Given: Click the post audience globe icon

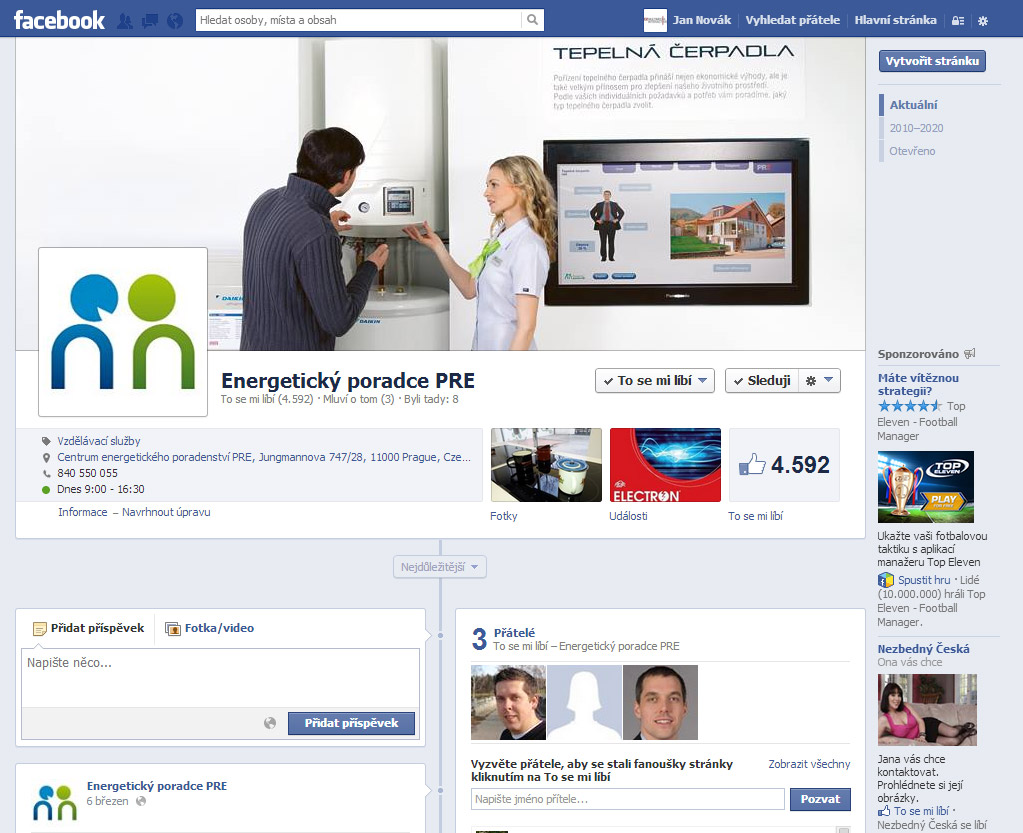Looking at the screenshot, I should 270,723.
